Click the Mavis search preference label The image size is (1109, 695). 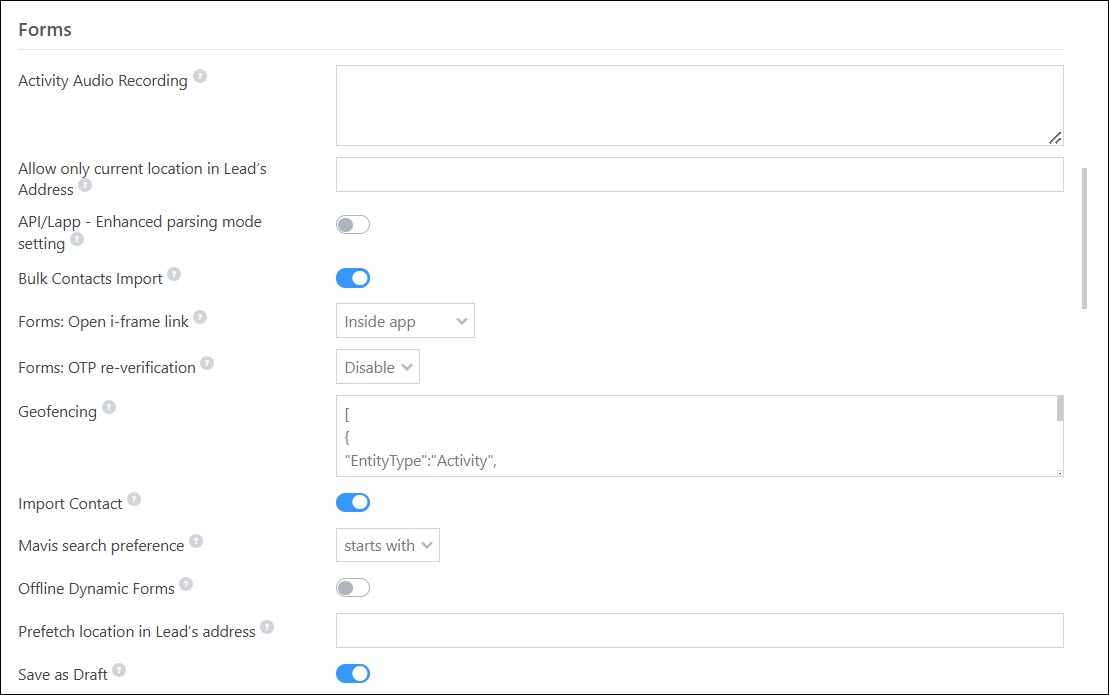point(101,546)
